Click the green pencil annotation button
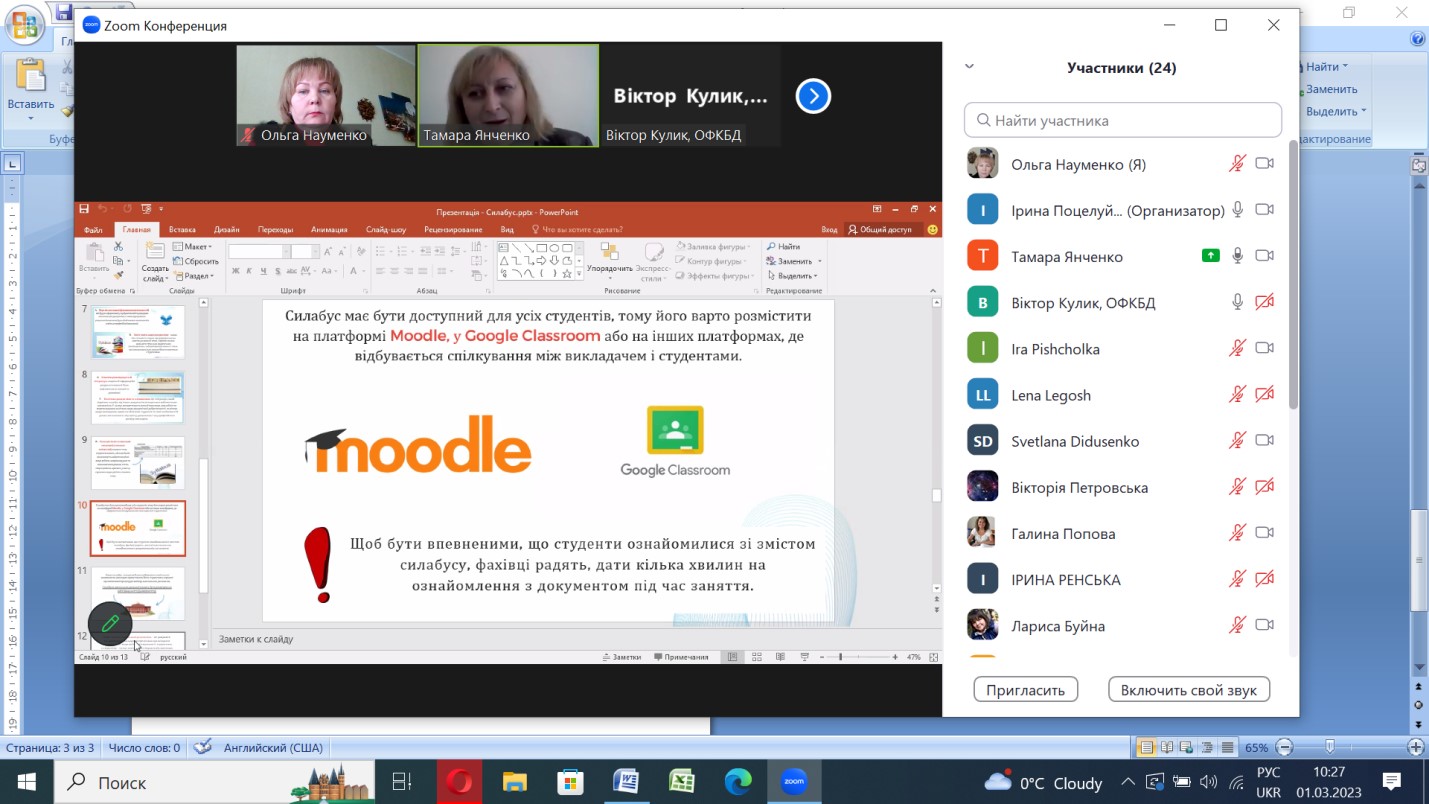Viewport: 1429px width, 804px height. tap(110, 624)
